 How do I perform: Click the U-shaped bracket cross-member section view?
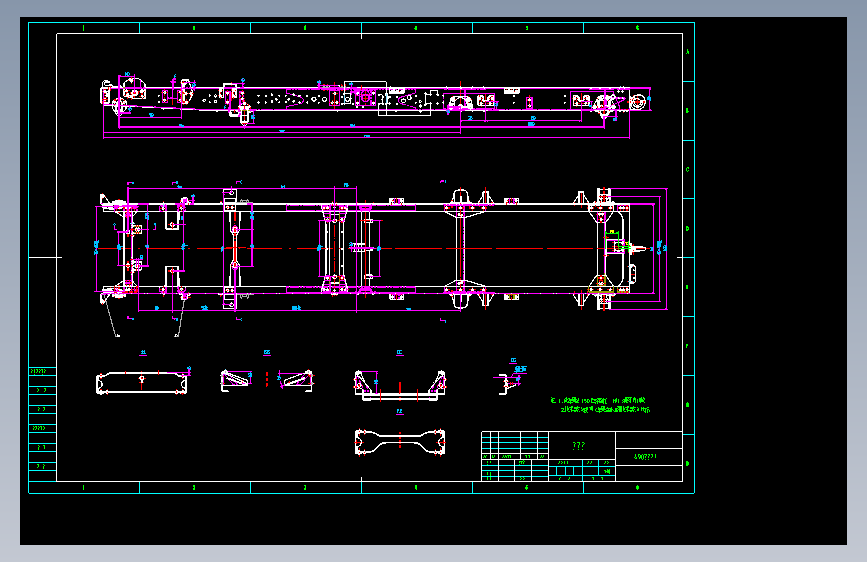400,384
